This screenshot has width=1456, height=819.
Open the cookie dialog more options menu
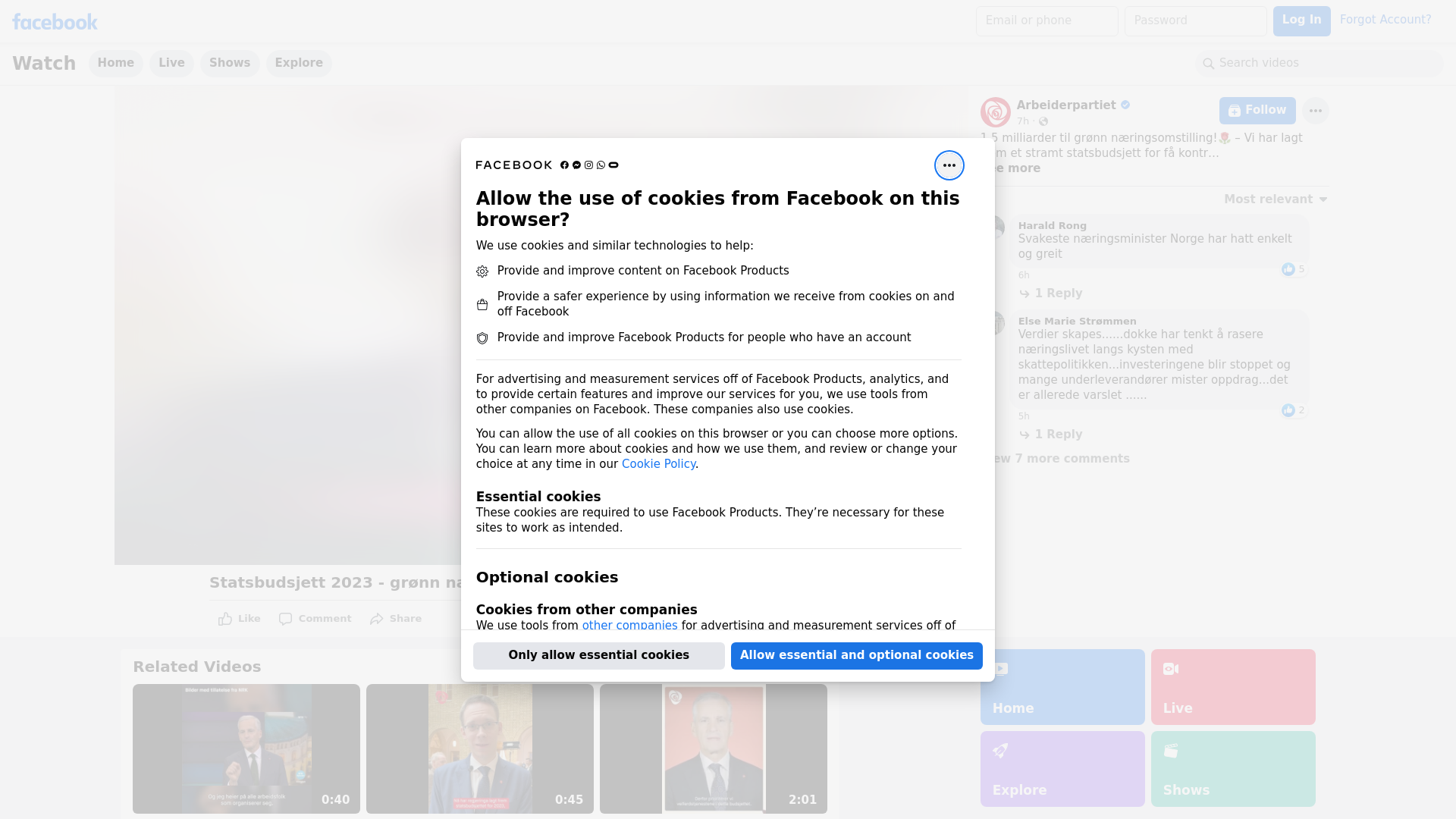pos(949,165)
